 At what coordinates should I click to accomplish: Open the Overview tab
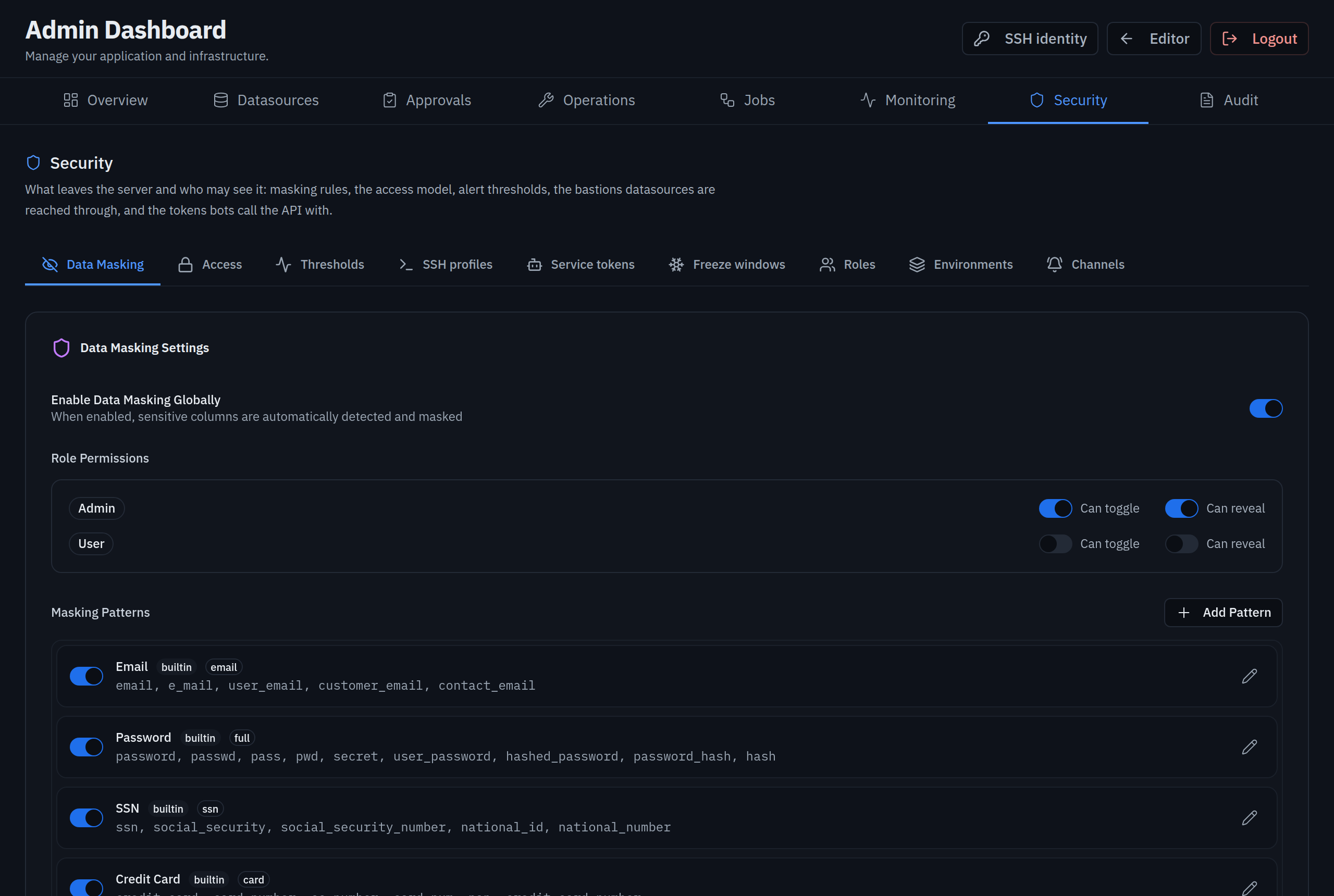pos(105,100)
